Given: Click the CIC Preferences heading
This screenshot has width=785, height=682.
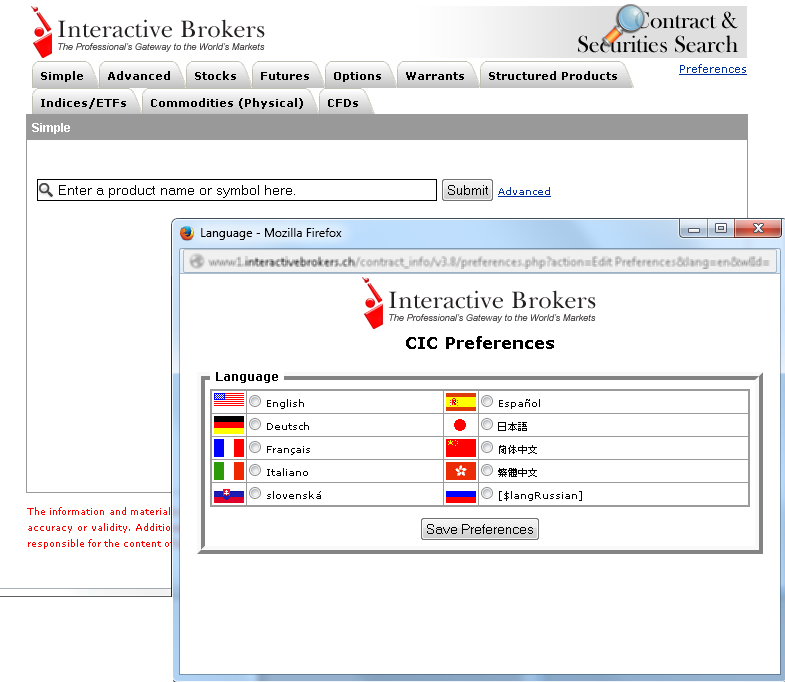Looking at the screenshot, I should click(x=480, y=343).
